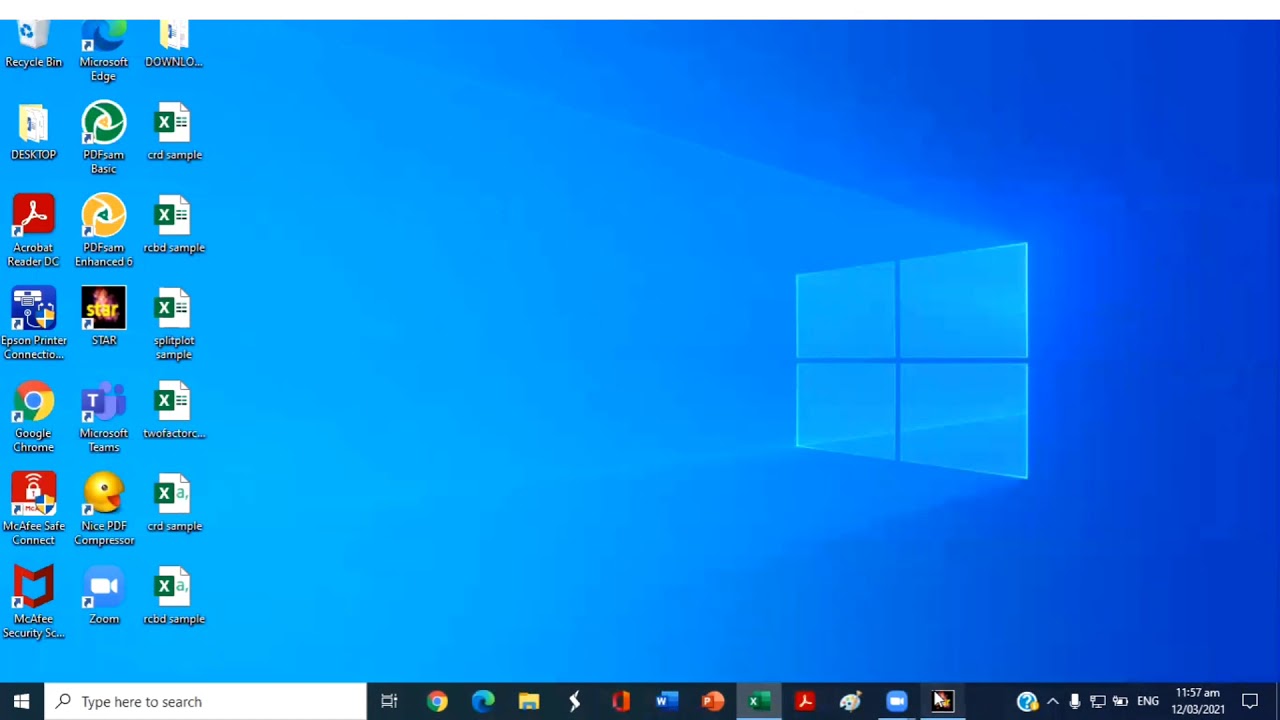Switch to Zoom from the taskbar
1280x720 pixels.
[x=897, y=701]
